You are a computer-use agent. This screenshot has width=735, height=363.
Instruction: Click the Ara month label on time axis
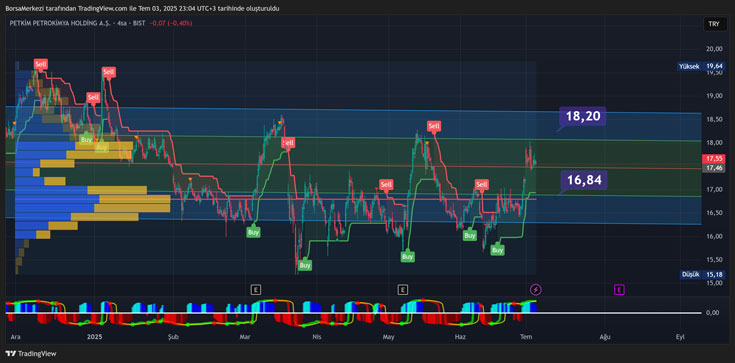[15, 337]
